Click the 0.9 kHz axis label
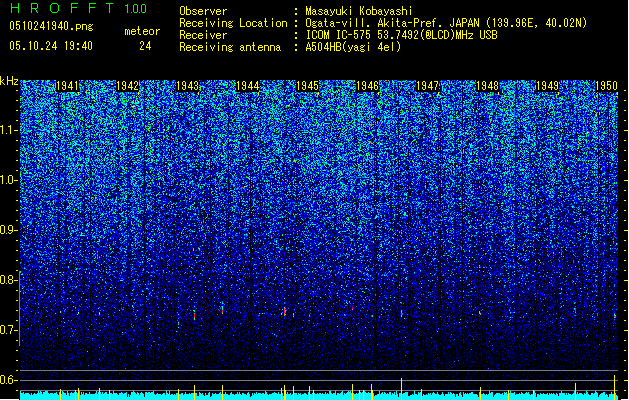Screen dimensions: 629x400 [x=9, y=230]
